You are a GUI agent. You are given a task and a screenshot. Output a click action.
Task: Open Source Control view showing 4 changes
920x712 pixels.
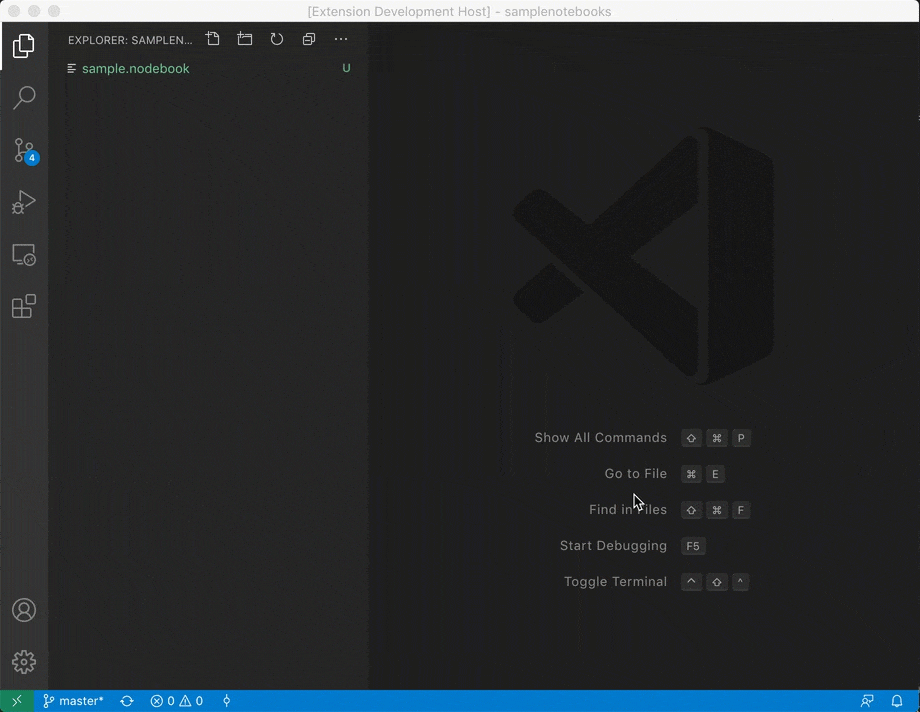24,150
